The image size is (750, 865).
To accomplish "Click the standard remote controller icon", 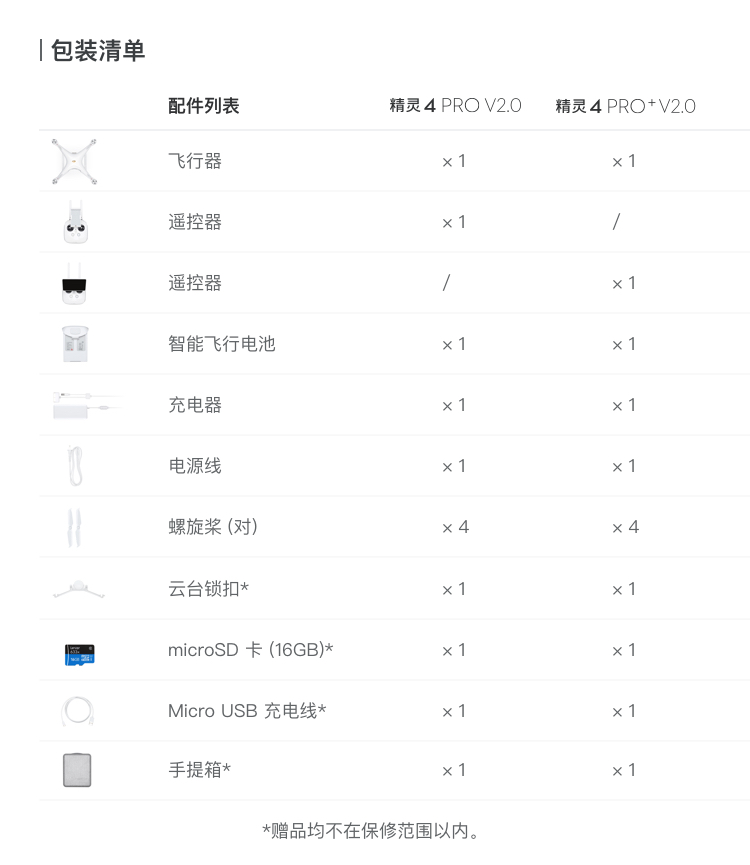I will (76, 222).
